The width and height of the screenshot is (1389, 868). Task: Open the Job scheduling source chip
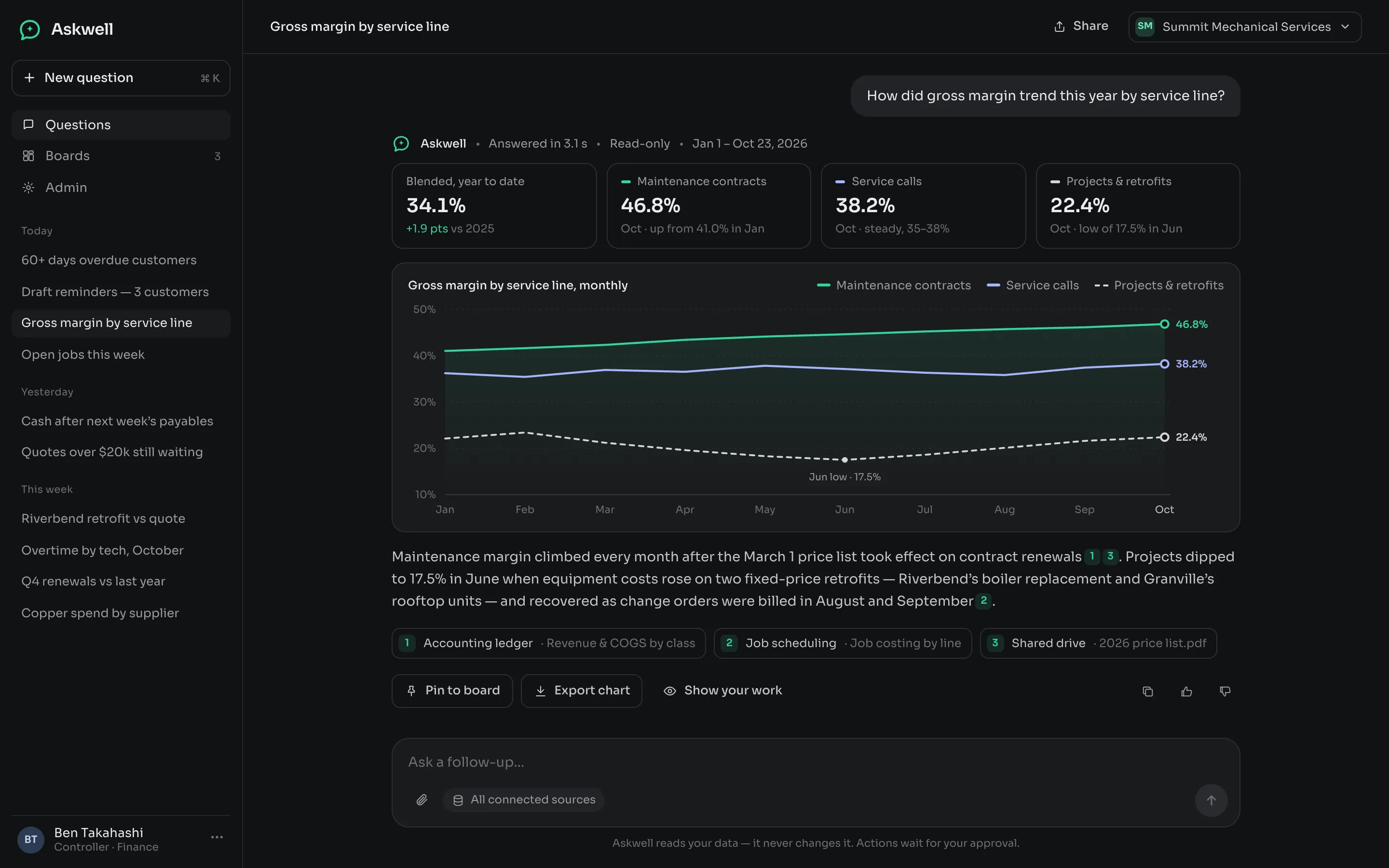[x=843, y=644]
